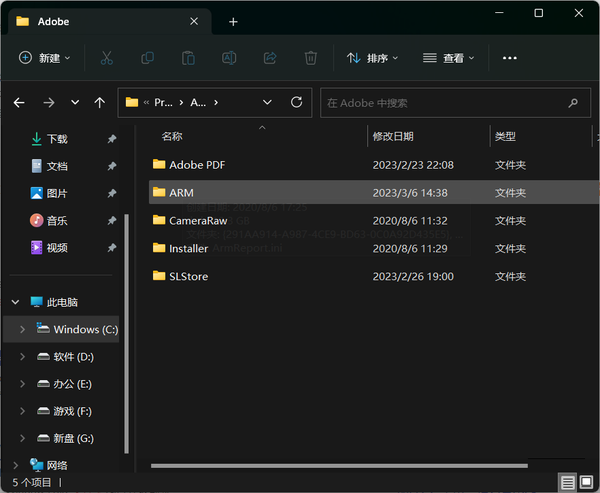The width and height of the screenshot is (600, 493).
Task: Collapse This PC (此电脑) tree node
Action: (x=15, y=302)
